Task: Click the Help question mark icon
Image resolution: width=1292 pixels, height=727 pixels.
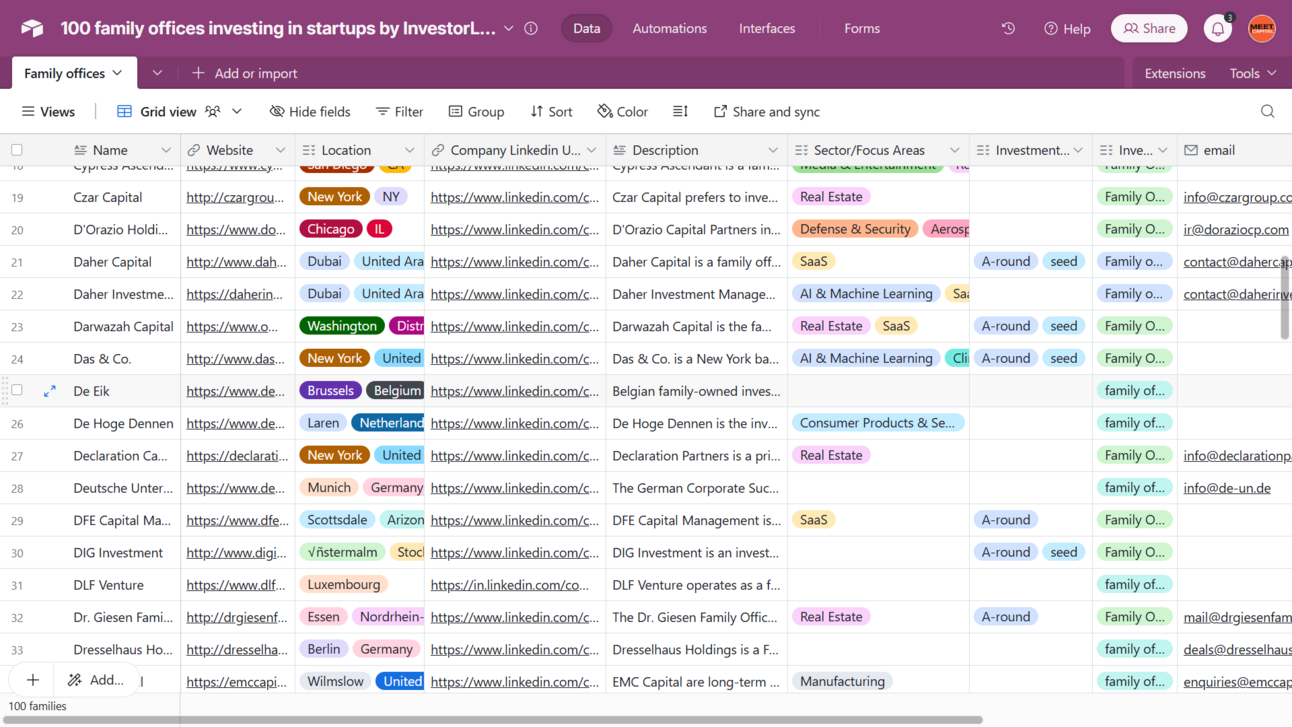Action: 1048,28
